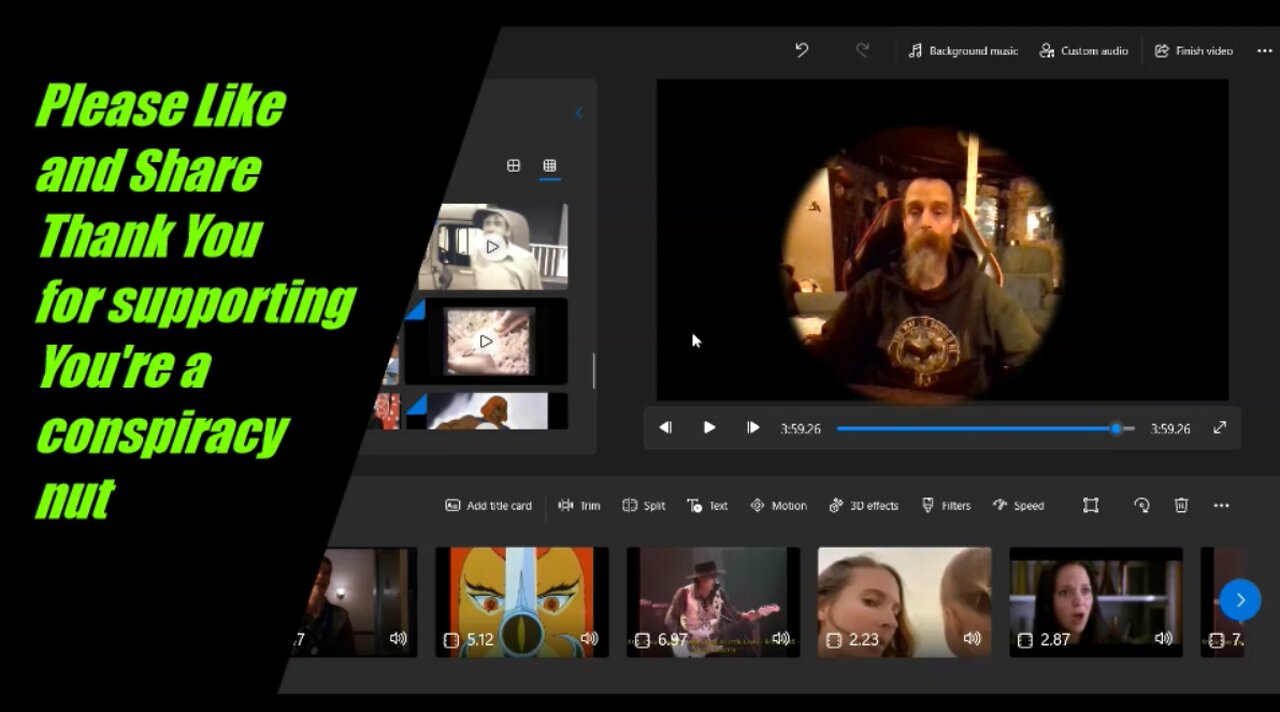This screenshot has height=712, width=1280.
Task: Open storyboard more options menu
Action: pos(1221,506)
